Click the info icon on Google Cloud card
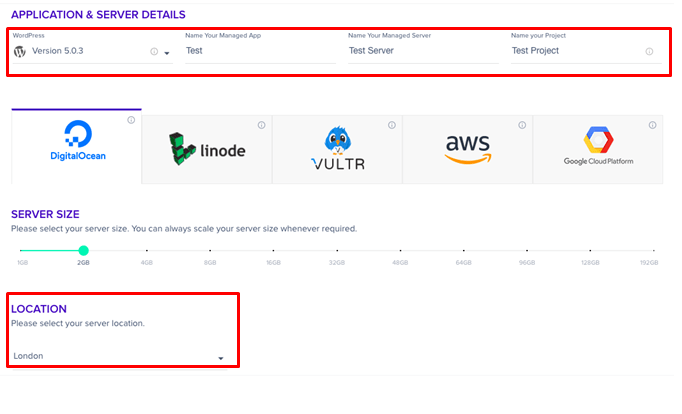The height and width of the screenshot is (414, 682). [652, 125]
